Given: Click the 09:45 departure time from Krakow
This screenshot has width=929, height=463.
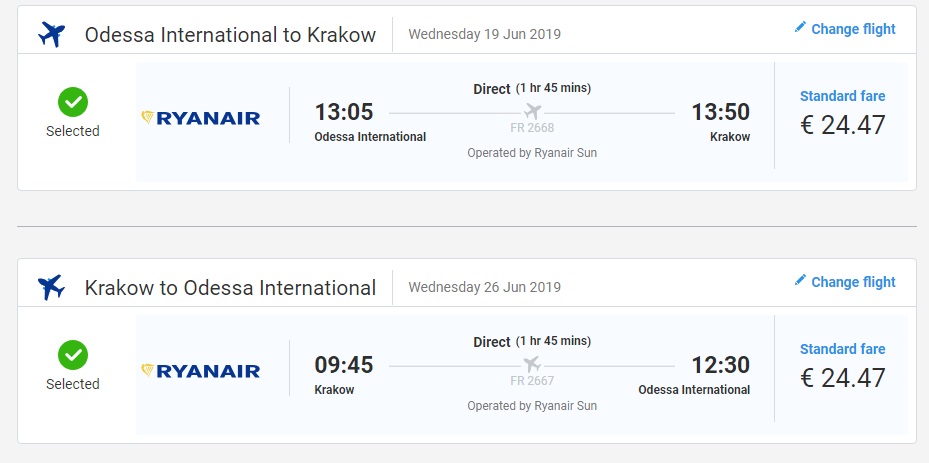Looking at the screenshot, I should click(x=343, y=365).
